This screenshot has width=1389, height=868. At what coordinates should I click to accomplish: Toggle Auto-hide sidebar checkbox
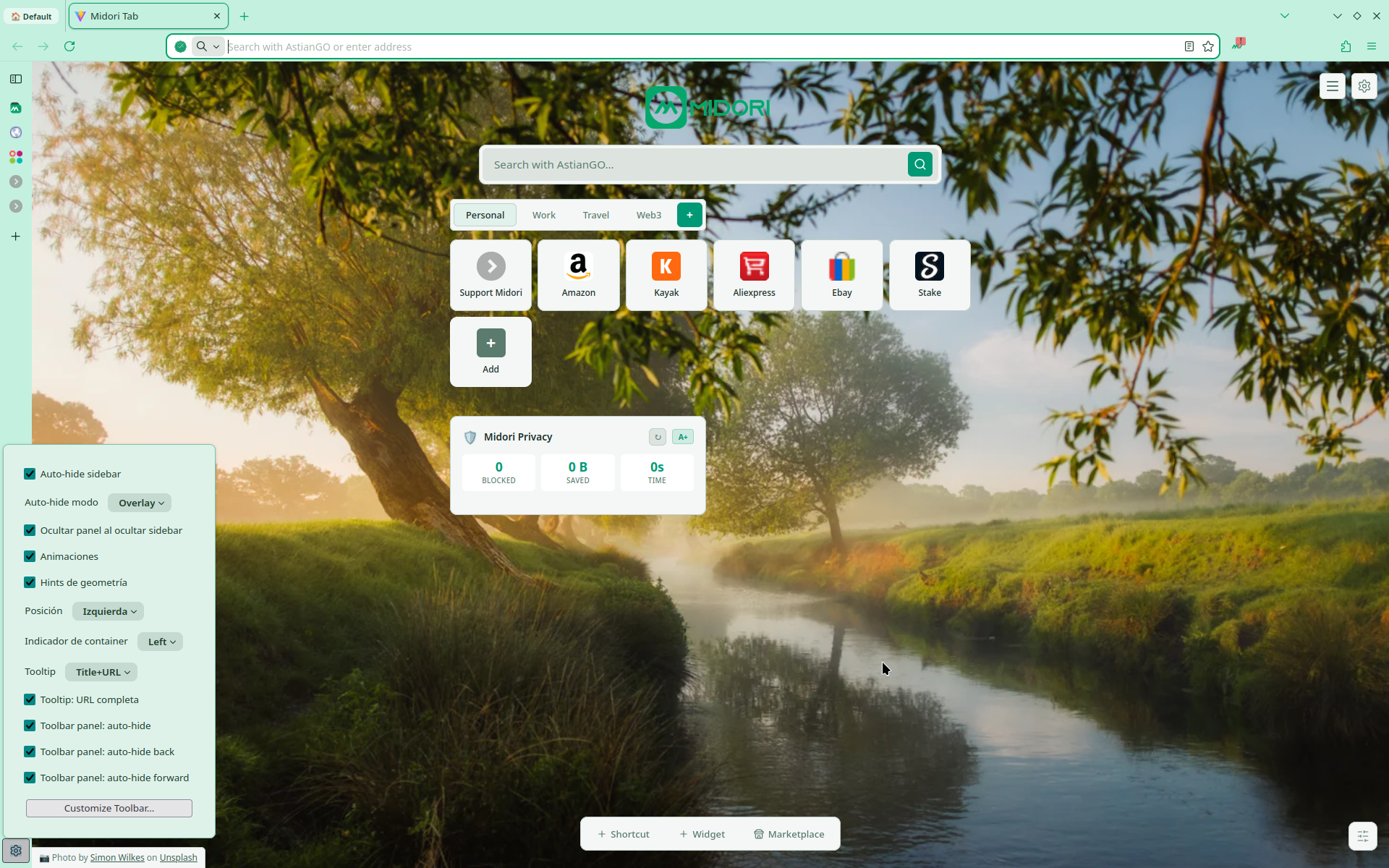click(x=30, y=474)
